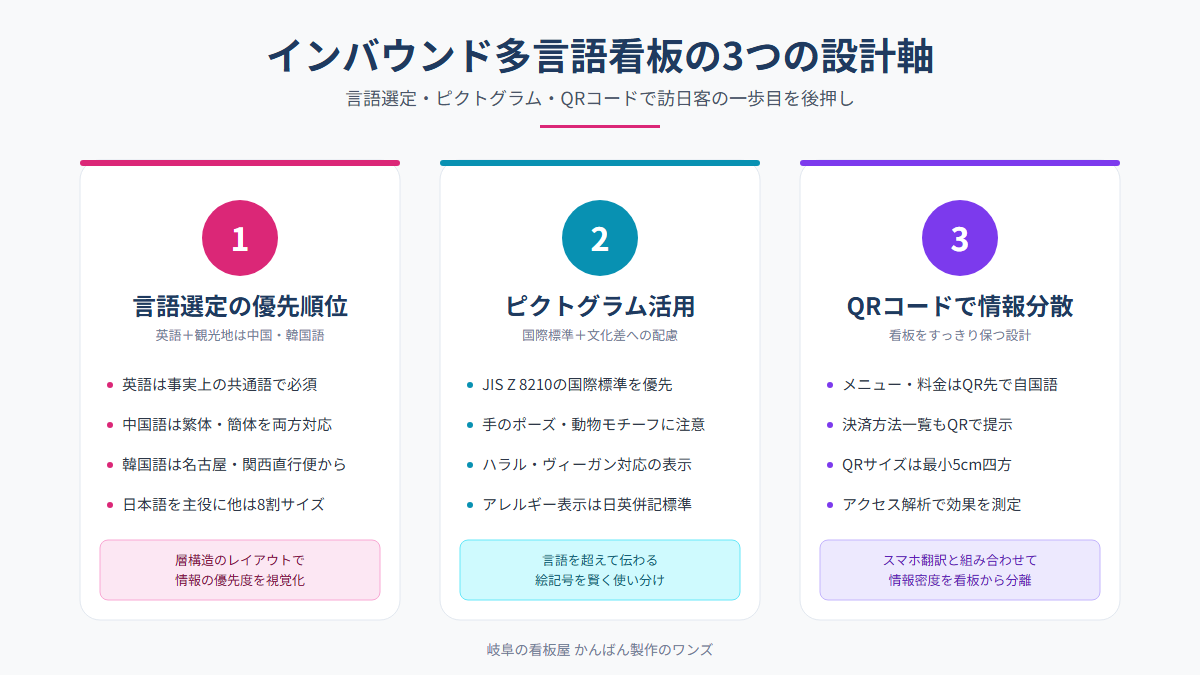This screenshot has height=675, width=1200.
Task: Select the 言語選定の優先順位 heading
Action: [240, 306]
